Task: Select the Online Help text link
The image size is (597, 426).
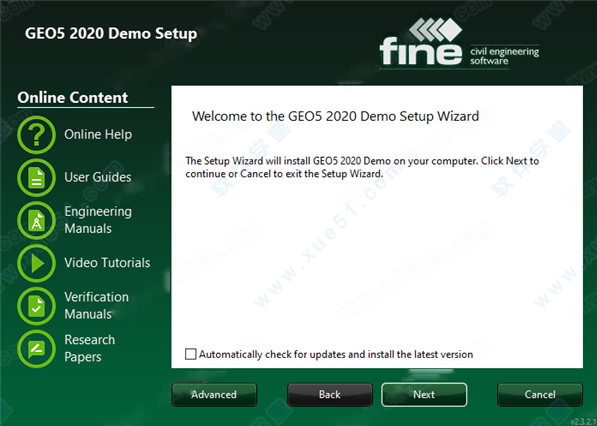Action: (x=98, y=134)
